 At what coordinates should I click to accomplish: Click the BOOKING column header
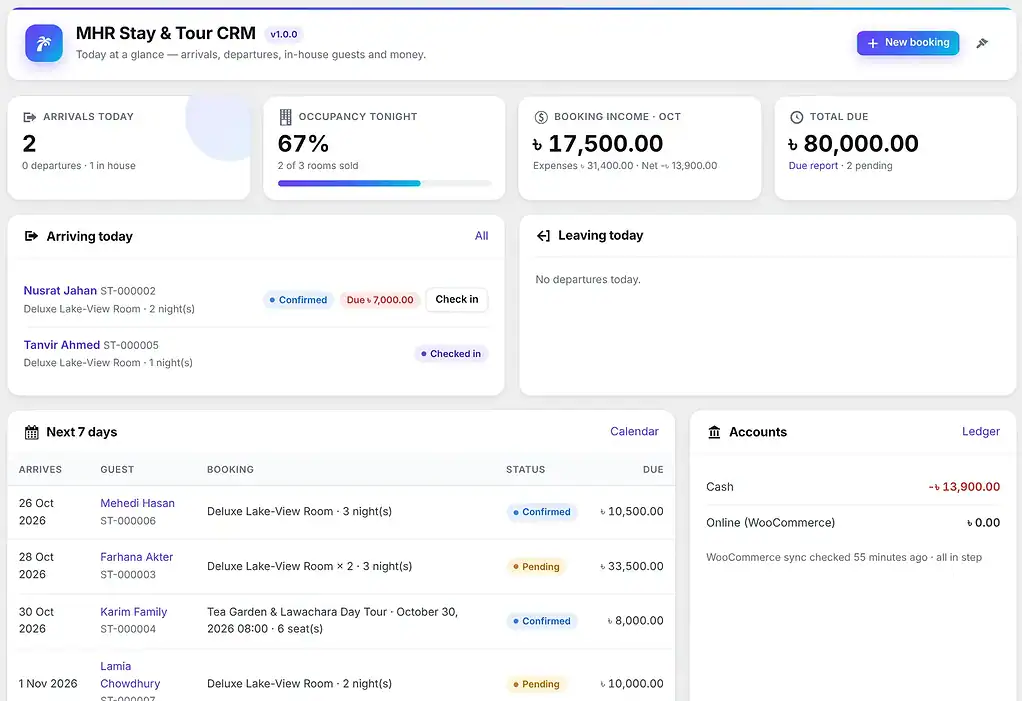231,469
